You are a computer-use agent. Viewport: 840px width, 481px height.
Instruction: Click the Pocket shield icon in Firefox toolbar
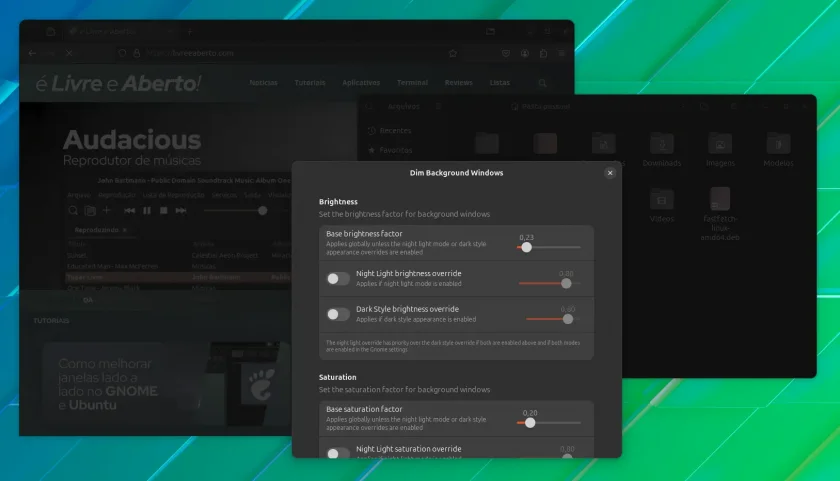pyautogui.click(x=506, y=53)
